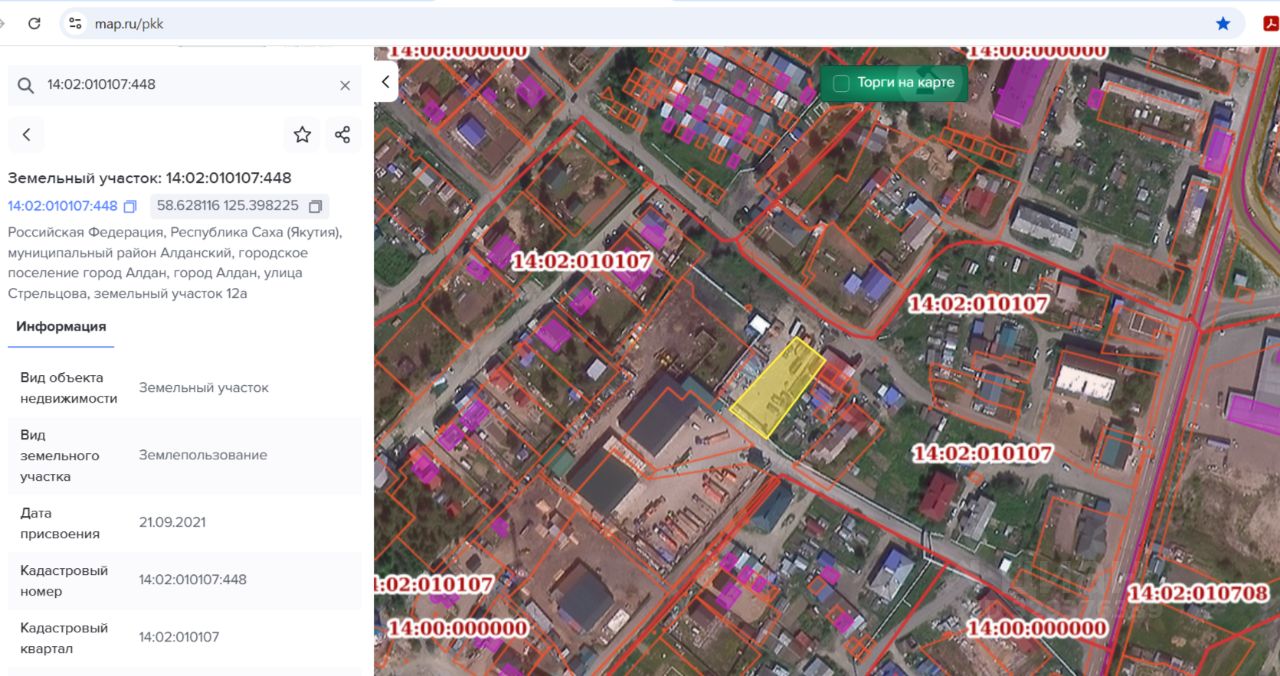The height and width of the screenshot is (676, 1280).
Task: Click the Земельный участок heading text
Action: (150, 178)
